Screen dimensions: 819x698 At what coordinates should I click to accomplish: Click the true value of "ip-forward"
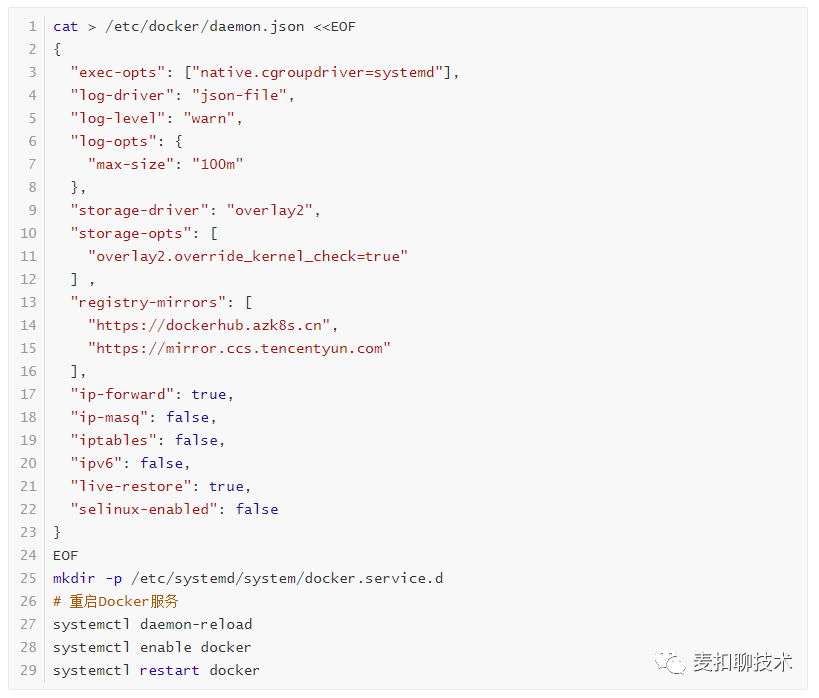coord(208,394)
